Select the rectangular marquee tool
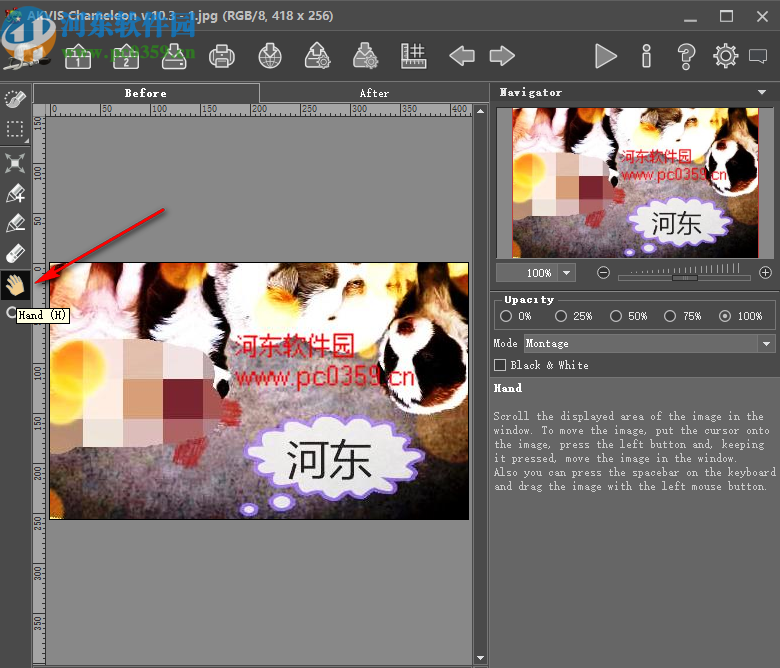This screenshot has height=668, width=780. (15, 129)
